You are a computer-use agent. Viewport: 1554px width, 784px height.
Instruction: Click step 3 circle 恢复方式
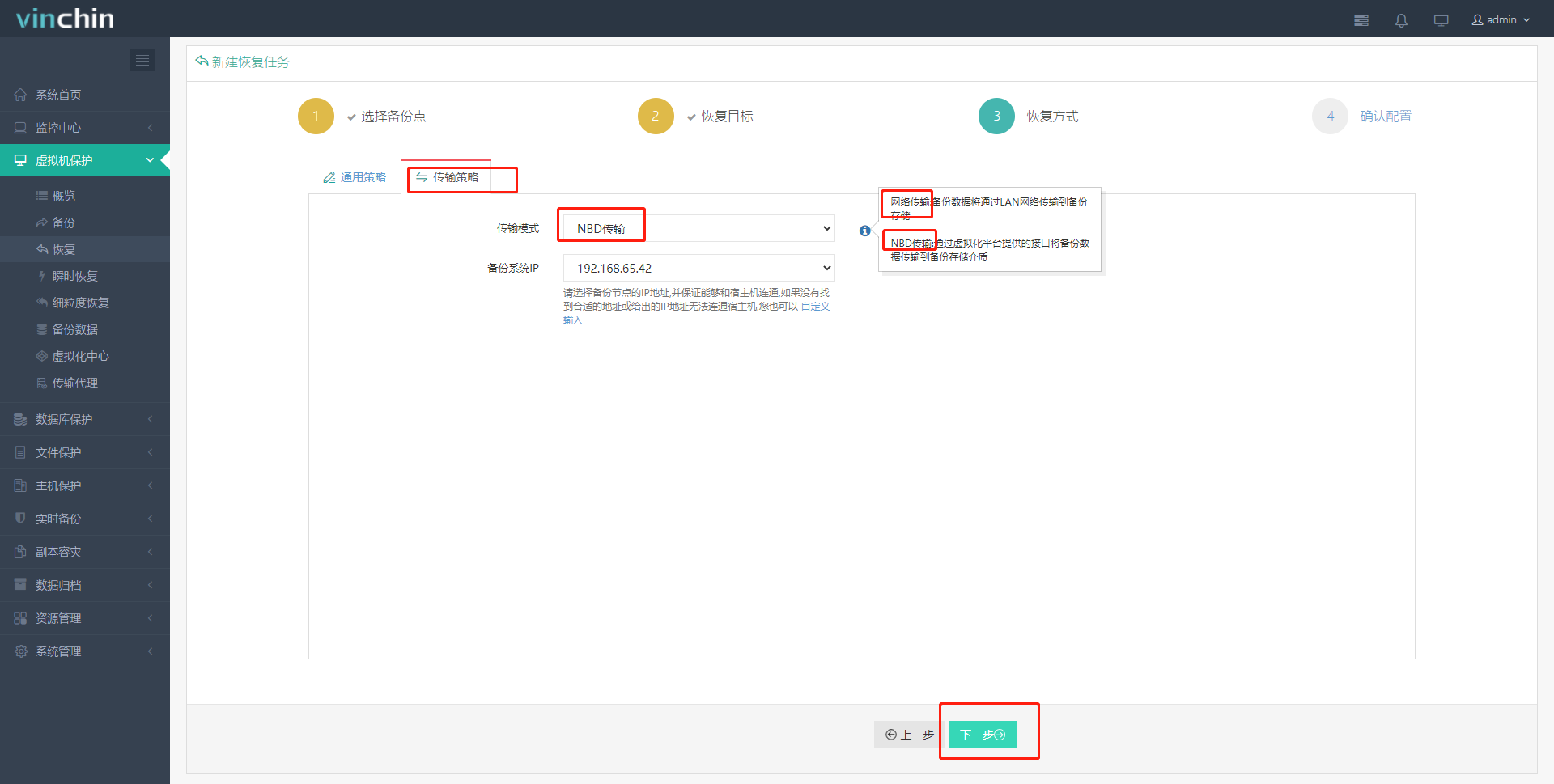[996, 116]
